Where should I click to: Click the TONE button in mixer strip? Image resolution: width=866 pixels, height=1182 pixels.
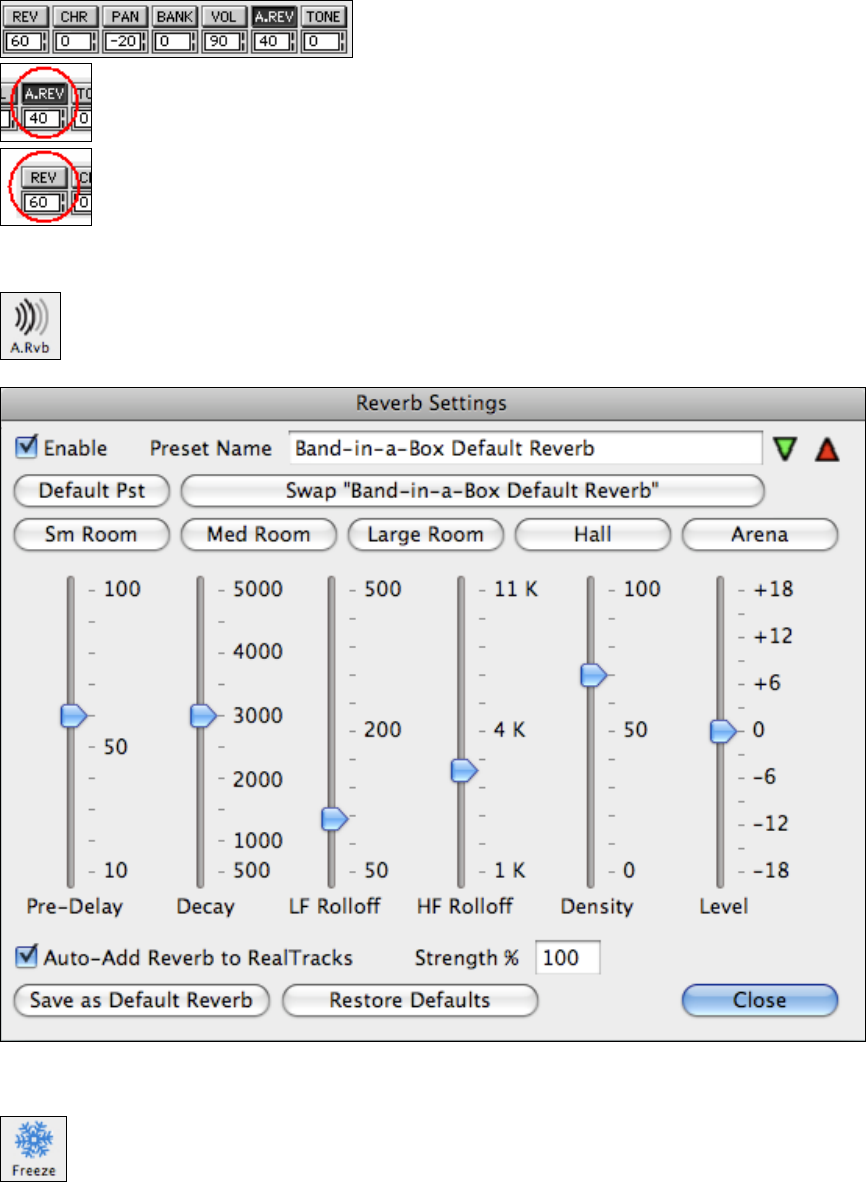(323, 17)
